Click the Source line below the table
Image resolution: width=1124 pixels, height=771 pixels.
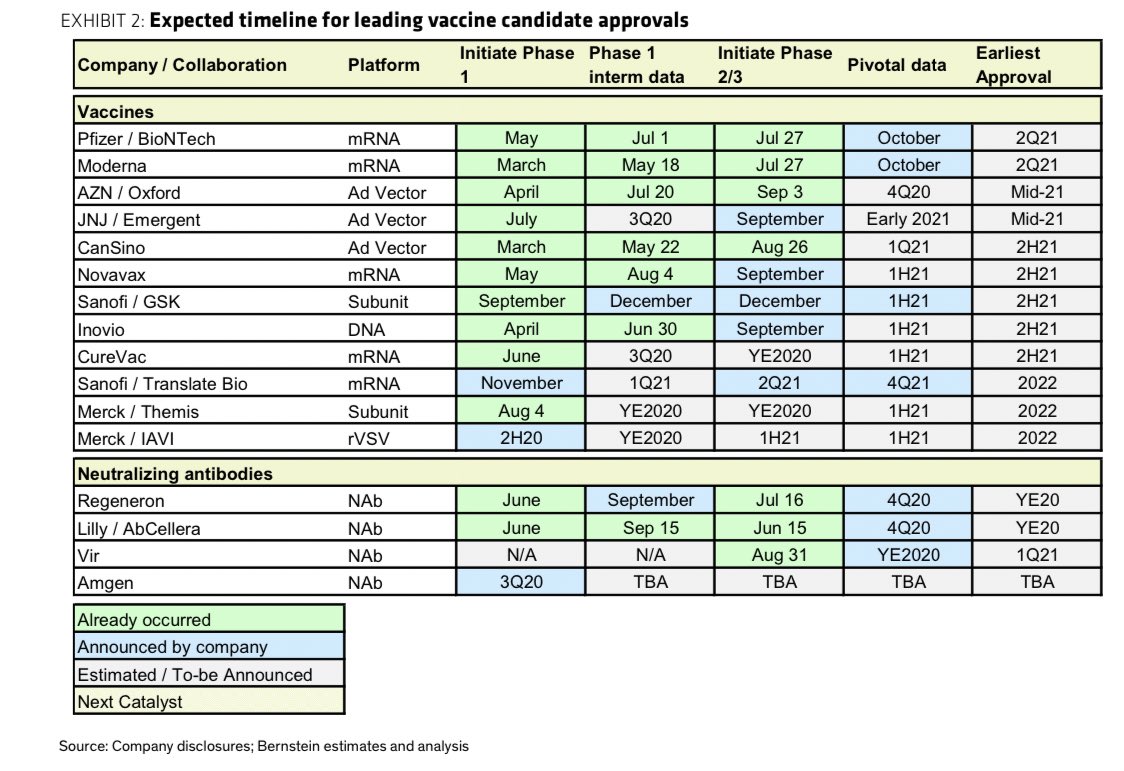264,746
